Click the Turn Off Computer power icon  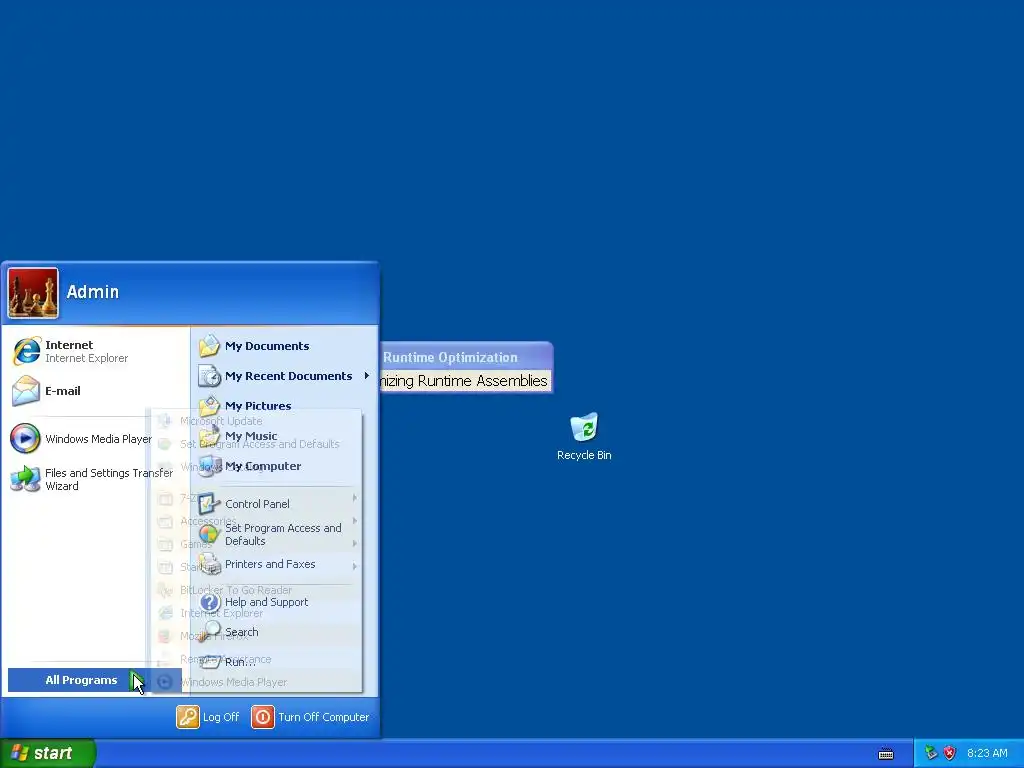tap(263, 716)
